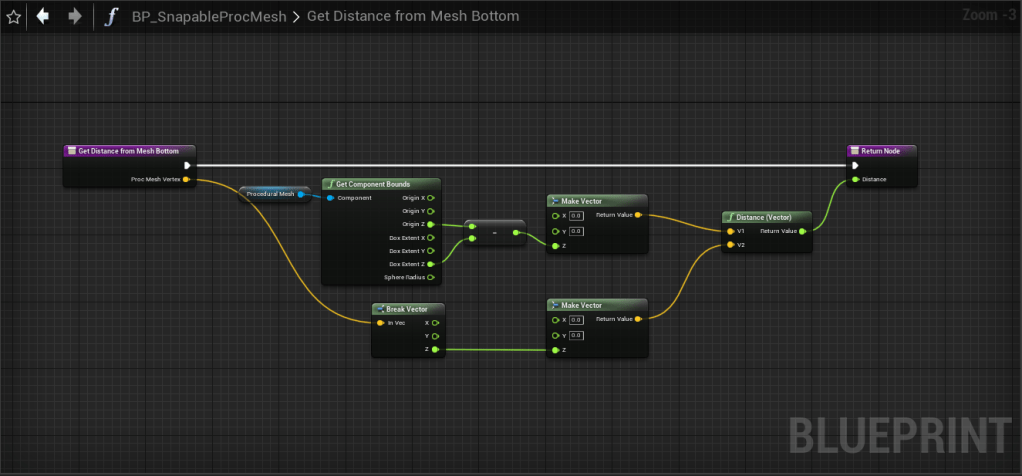Click the Get Distance from Mesh Bottom breadcrumb
Image resolution: width=1022 pixels, height=476 pixels.
coord(411,17)
